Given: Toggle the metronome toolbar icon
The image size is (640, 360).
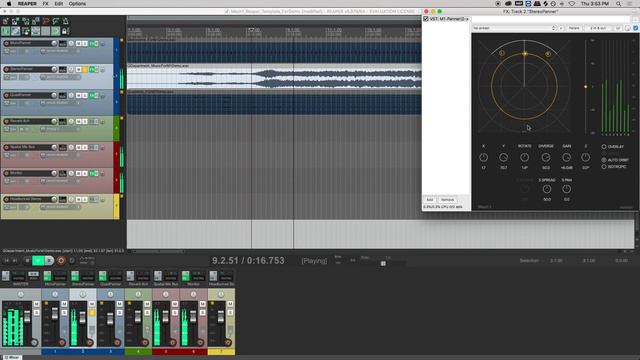Looking at the screenshot, I should point(65,21).
